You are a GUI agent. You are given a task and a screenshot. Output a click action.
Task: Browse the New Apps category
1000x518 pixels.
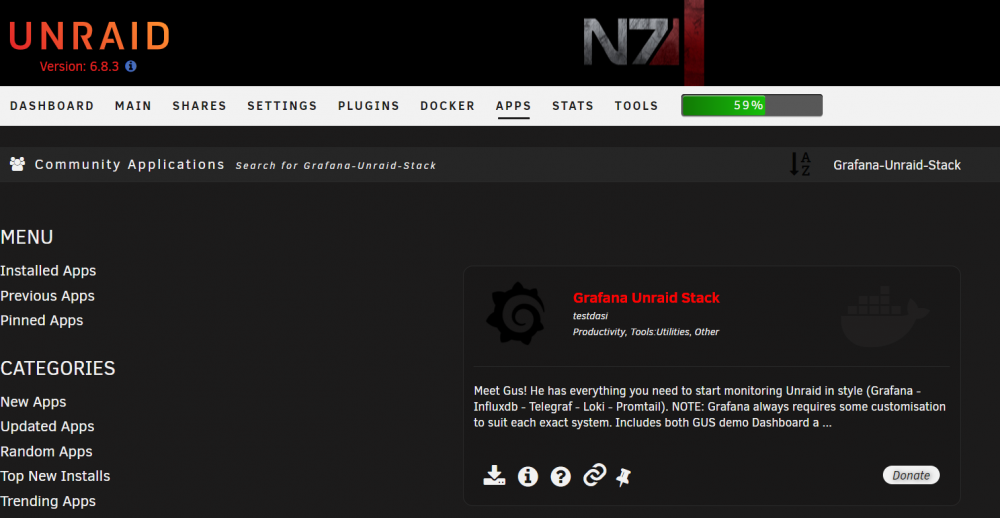pyautogui.click(x=33, y=402)
